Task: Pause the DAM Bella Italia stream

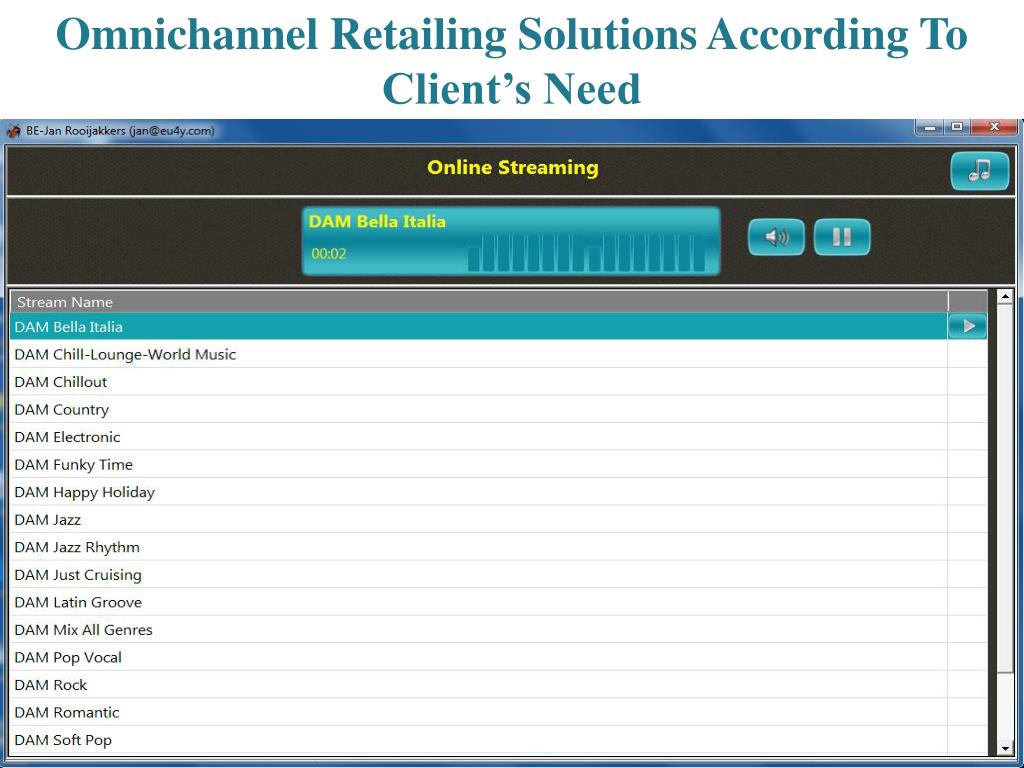Action: click(842, 236)
